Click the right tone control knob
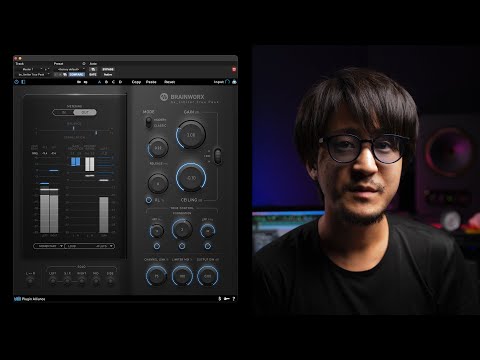Viewport: 480px width, 360px height. 208,231
